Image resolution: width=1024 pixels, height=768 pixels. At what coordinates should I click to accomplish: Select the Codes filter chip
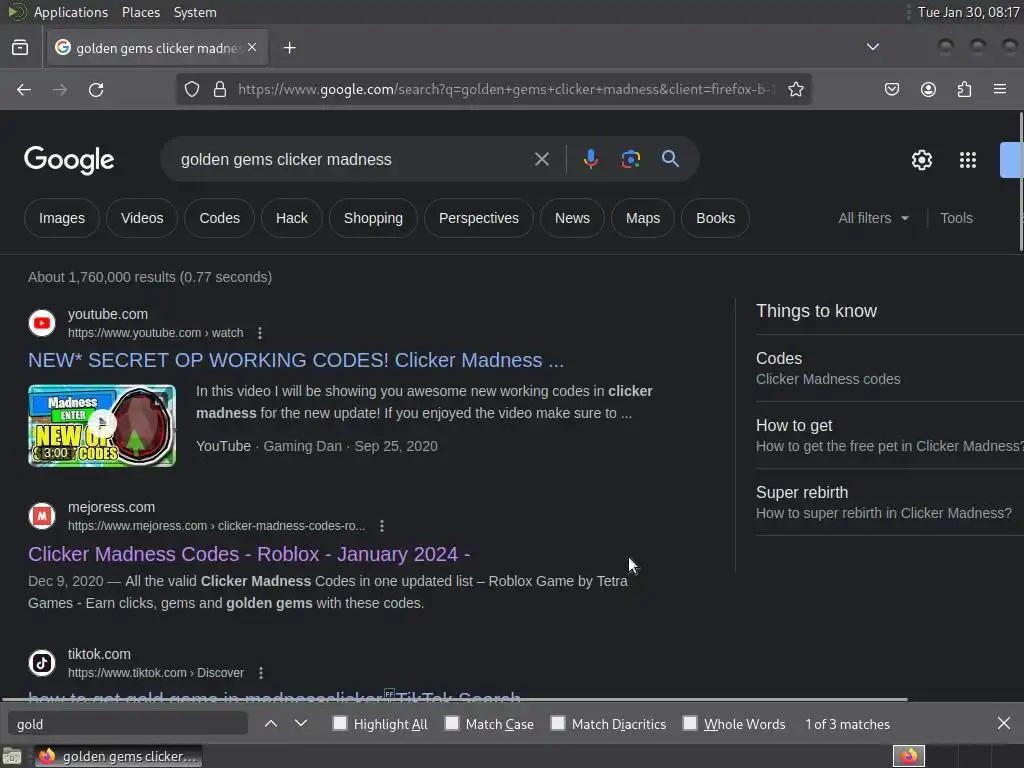(219, 218)
